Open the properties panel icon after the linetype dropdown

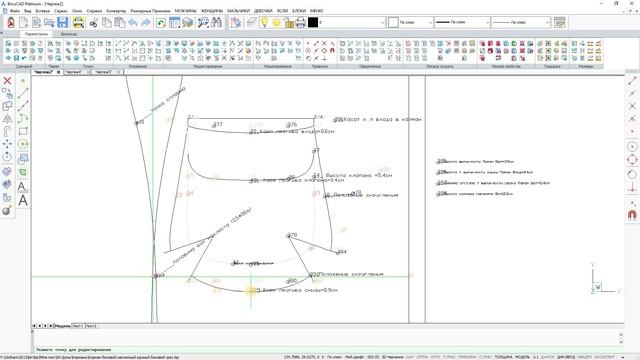[x=560, y=22]
